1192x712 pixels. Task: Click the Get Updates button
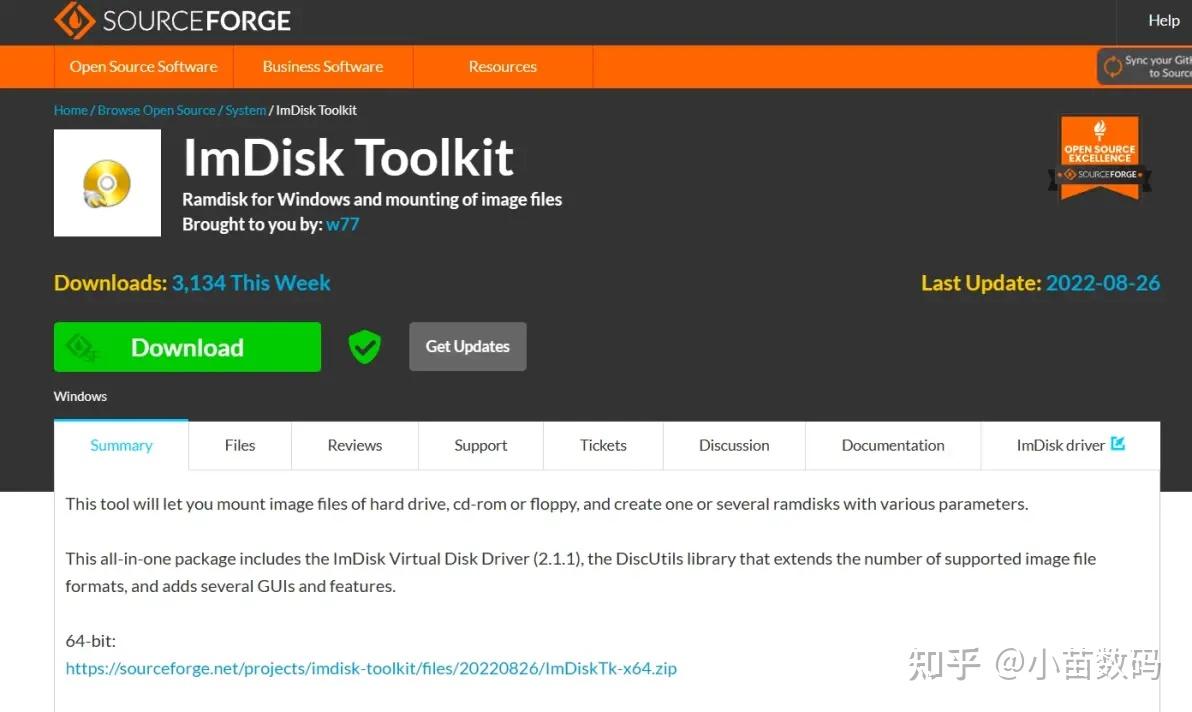click(467, 346)
